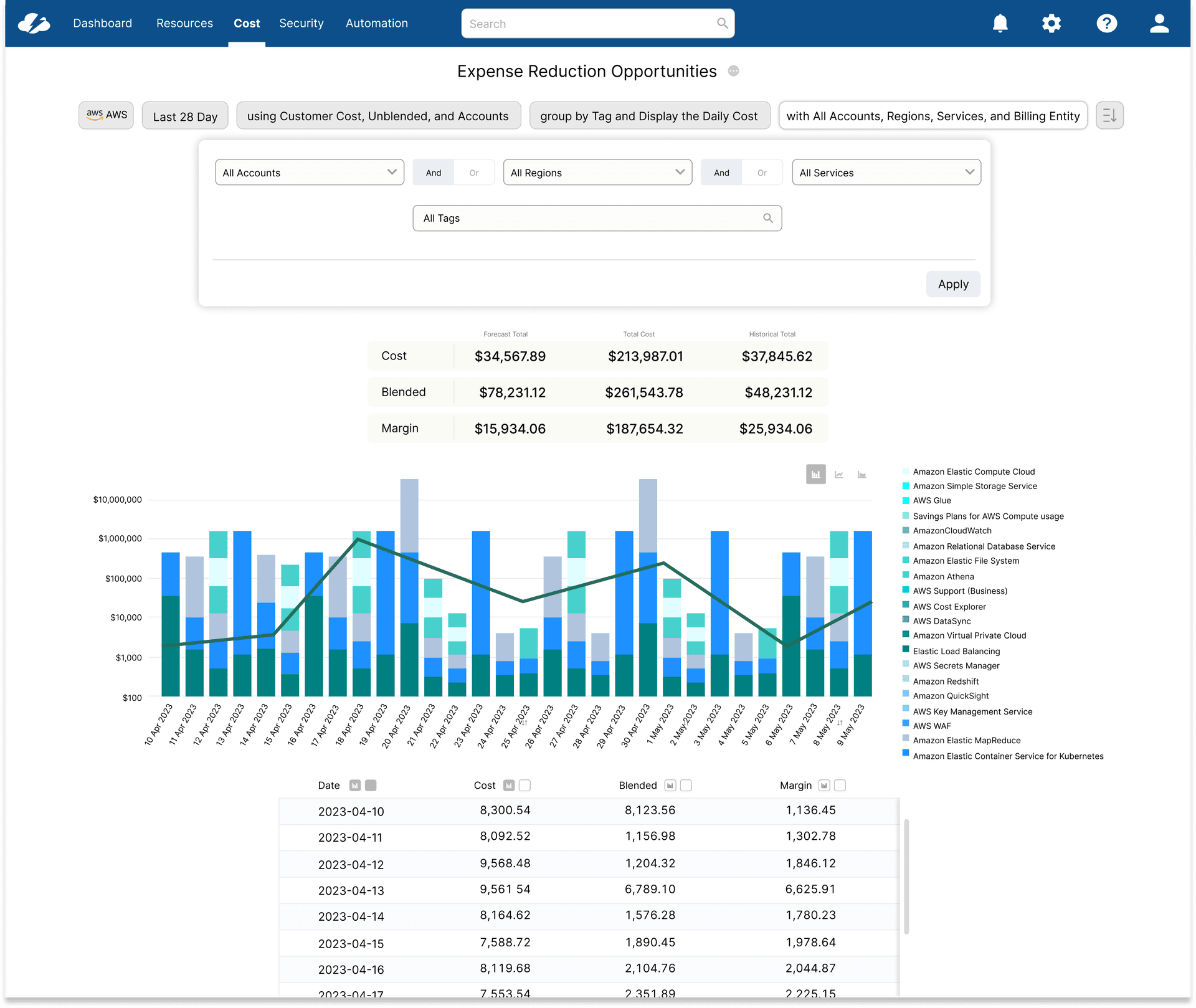Open settings gear in top bar

pos(1051,24)
